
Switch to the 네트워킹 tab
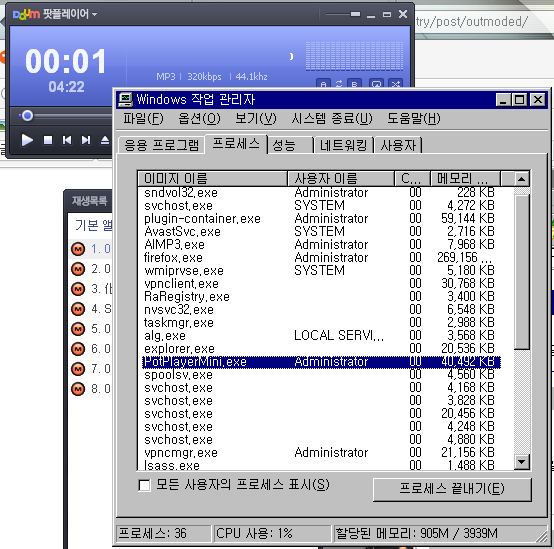343,145
